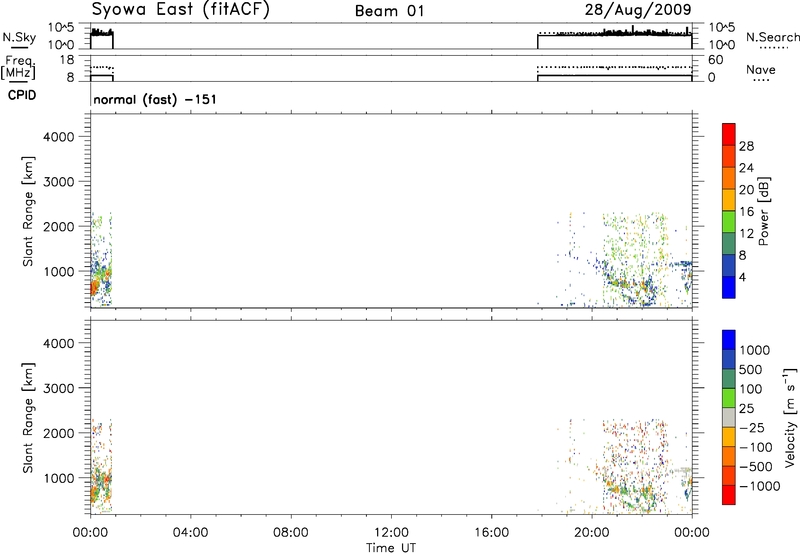Click the 'N.Search' legend label
Screen dimensions: 800x554
point(772,37)
